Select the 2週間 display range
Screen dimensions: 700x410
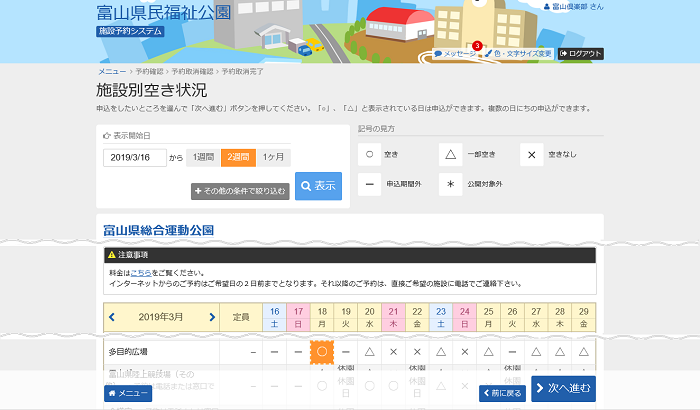point(238,158)
